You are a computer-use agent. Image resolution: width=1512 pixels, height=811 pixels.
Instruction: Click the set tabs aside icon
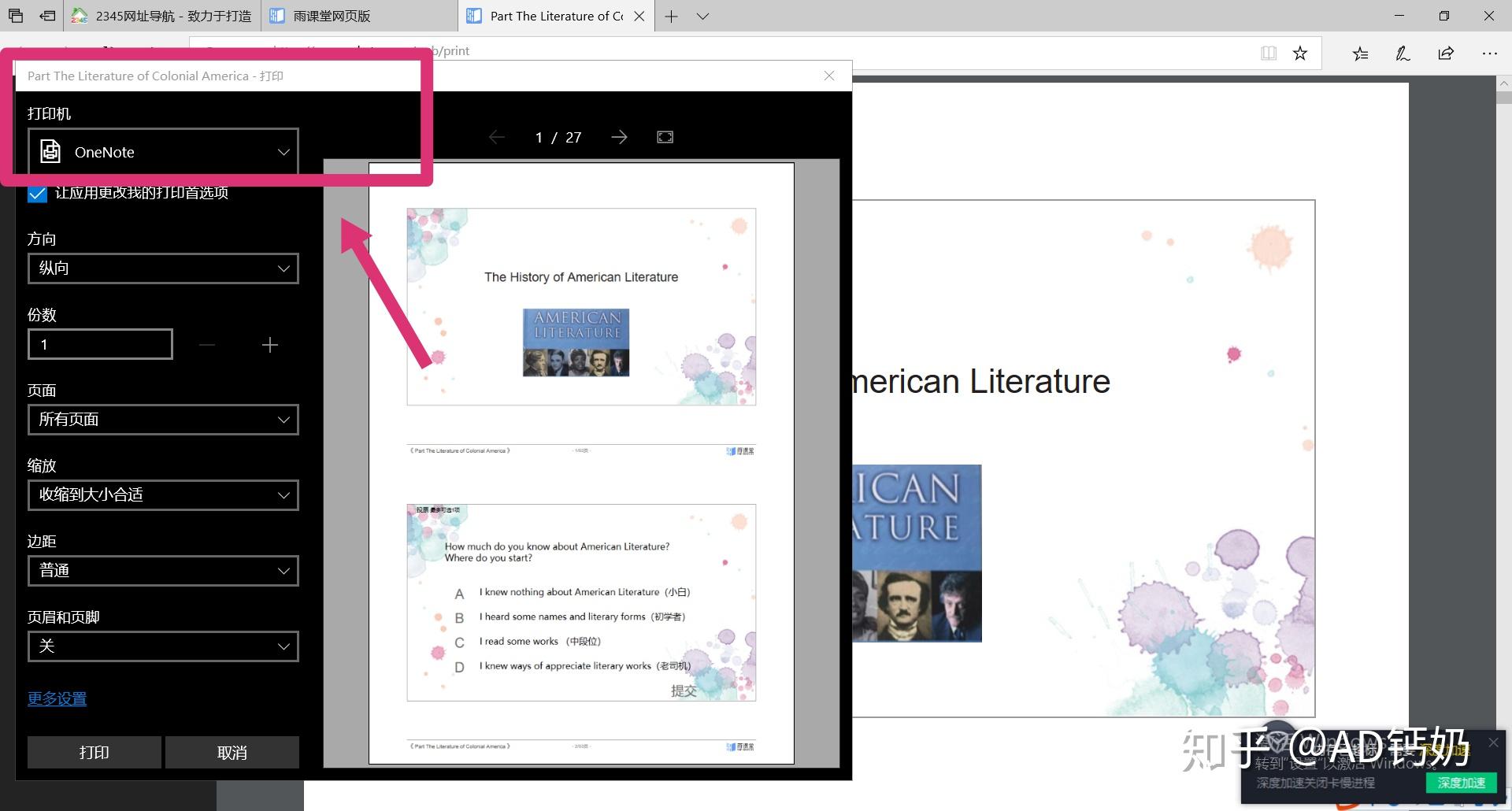(x=48, y=16)
